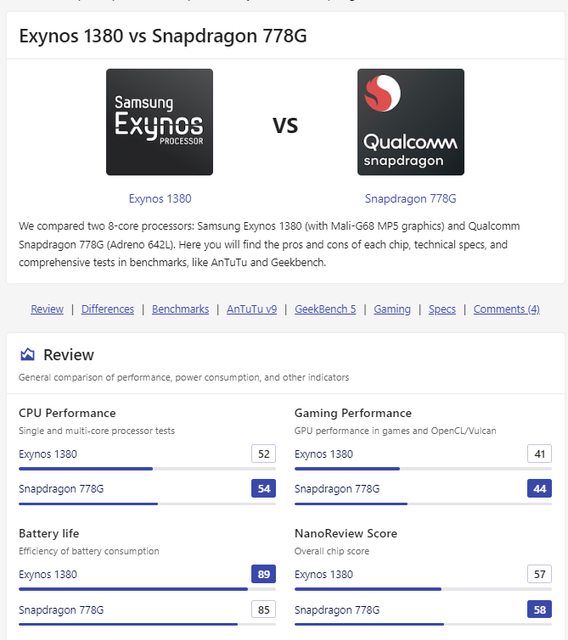Open the Comments (4) link
Viewport: 568px width, 640px height.
(506, 309)
